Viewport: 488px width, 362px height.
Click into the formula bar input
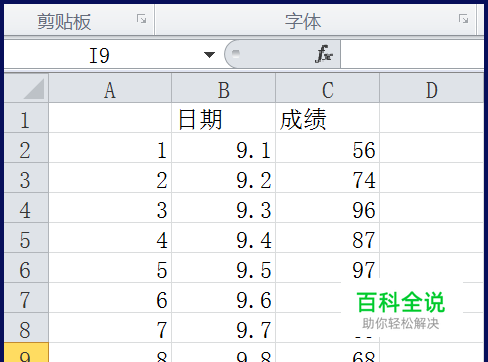pyautogui.click(x=412, y=55)
